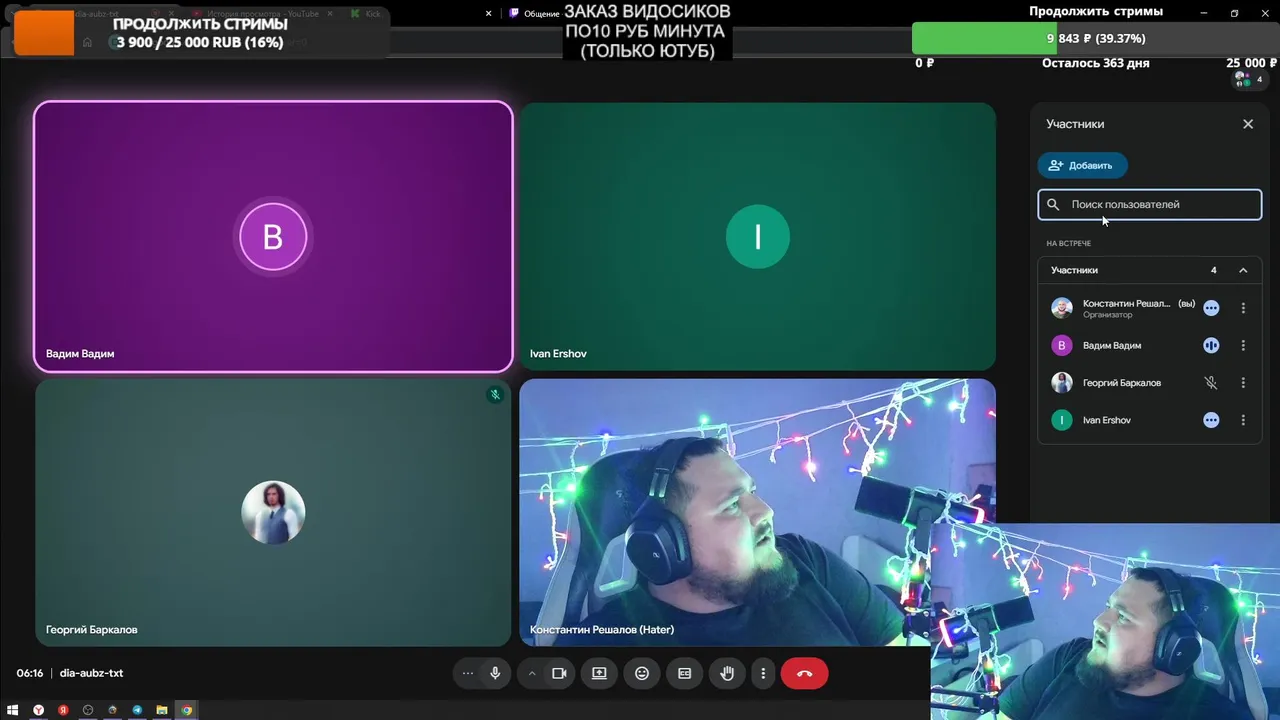Raise your hand in the meeting
The image size is (1280, 720).
727,674
